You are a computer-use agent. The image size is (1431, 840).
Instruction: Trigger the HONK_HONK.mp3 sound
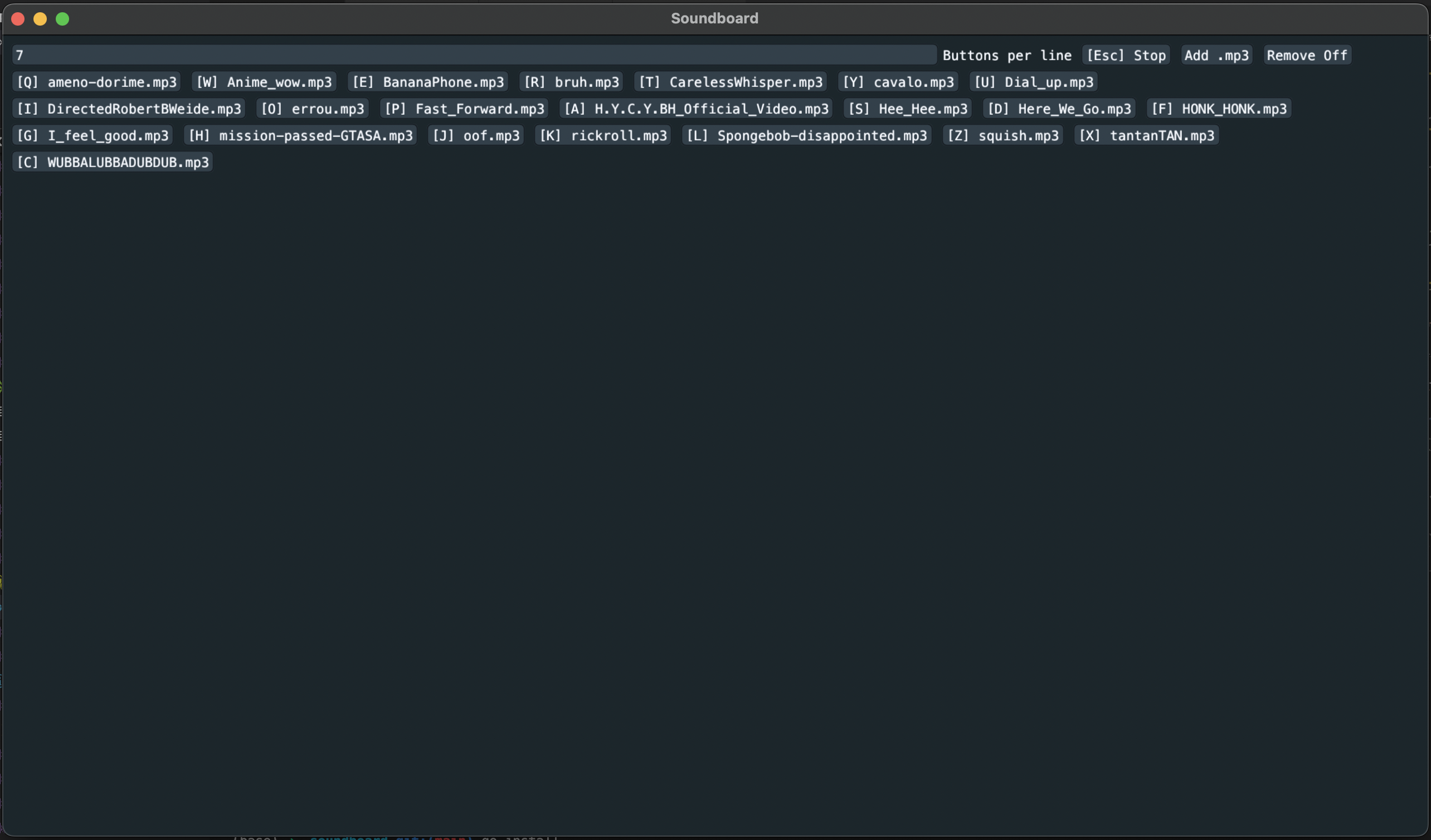pos(1219,109)
